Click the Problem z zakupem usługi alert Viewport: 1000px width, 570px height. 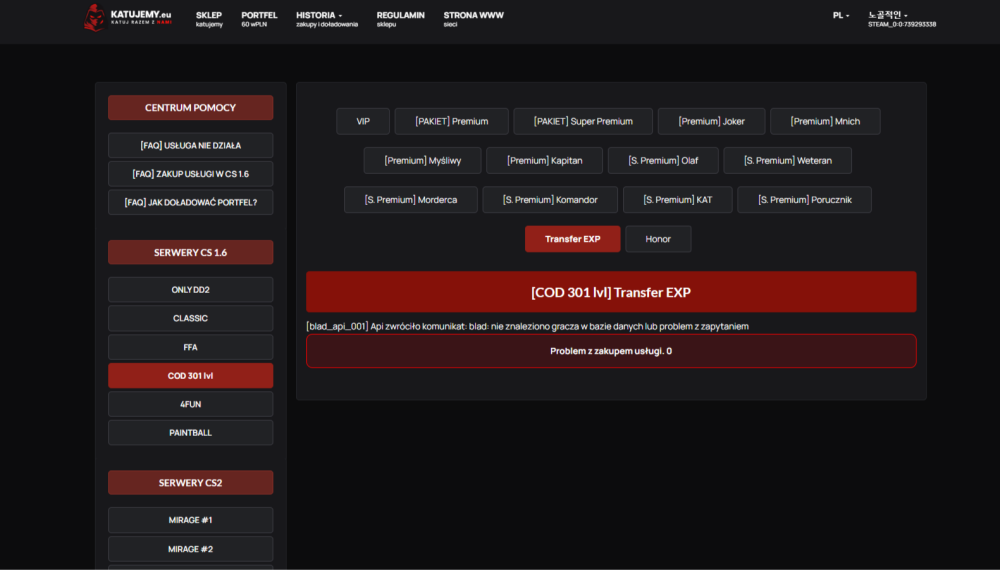611,351
